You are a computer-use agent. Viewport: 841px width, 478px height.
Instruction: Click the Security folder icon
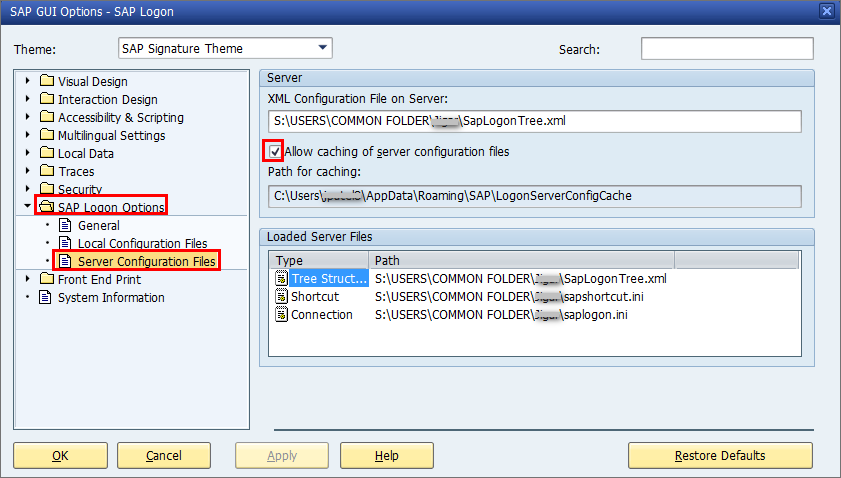[x=47, y=189]
